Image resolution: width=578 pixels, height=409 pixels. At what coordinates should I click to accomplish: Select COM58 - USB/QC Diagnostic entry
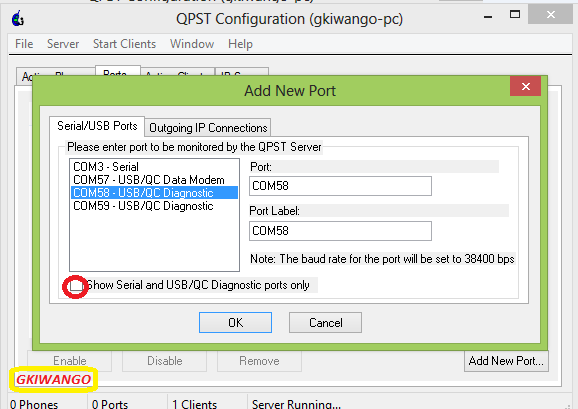point(154,193)
